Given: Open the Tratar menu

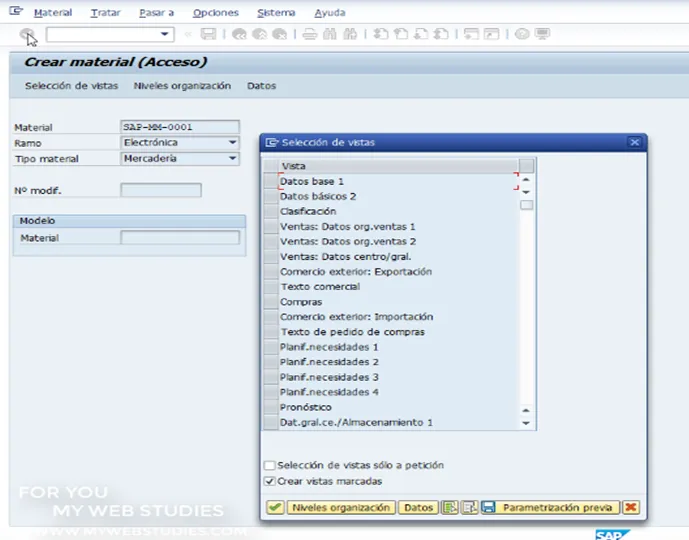Looking at the screenshot, I should 105,13.
